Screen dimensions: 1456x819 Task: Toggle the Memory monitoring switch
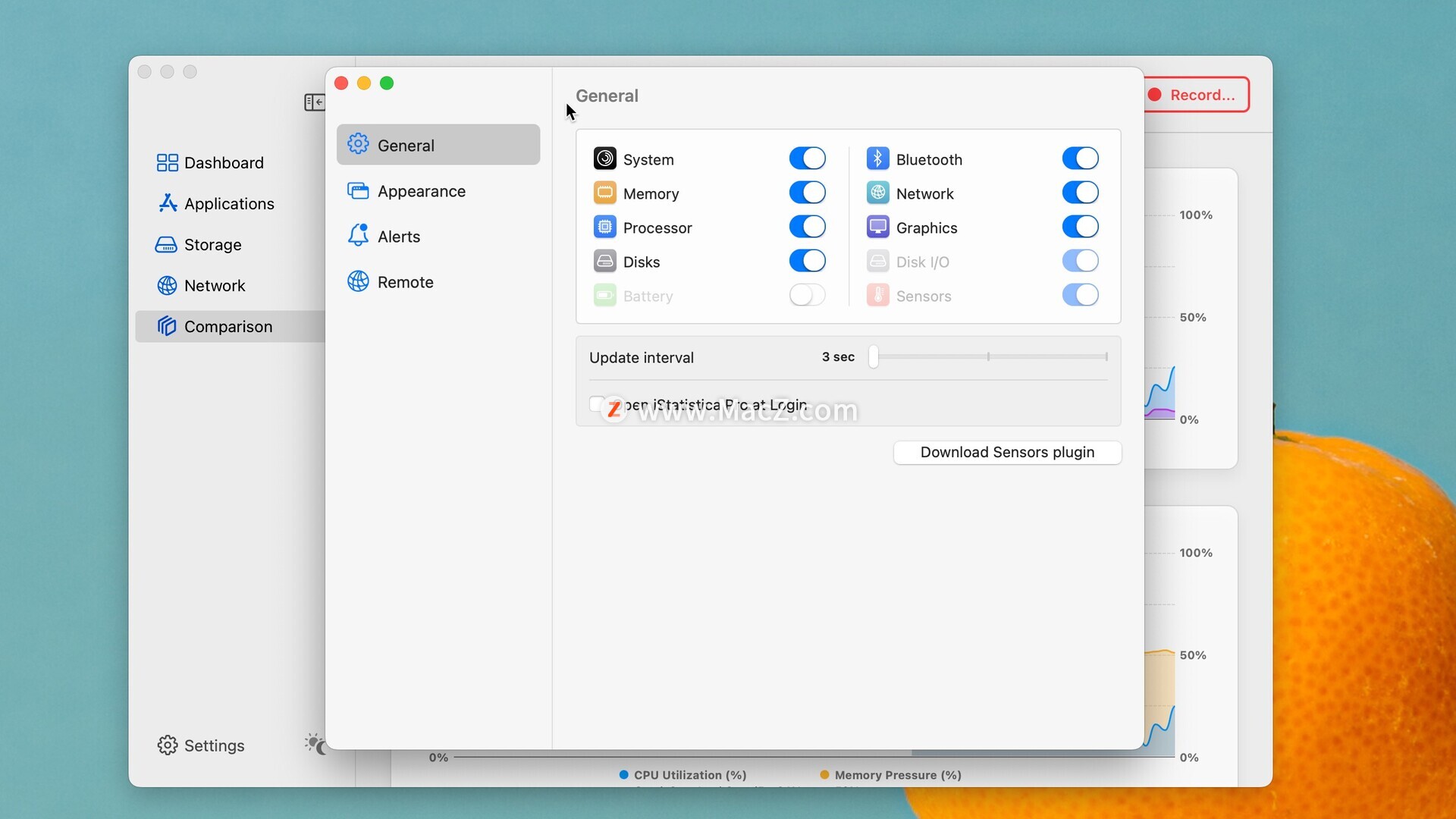(807, 193)
